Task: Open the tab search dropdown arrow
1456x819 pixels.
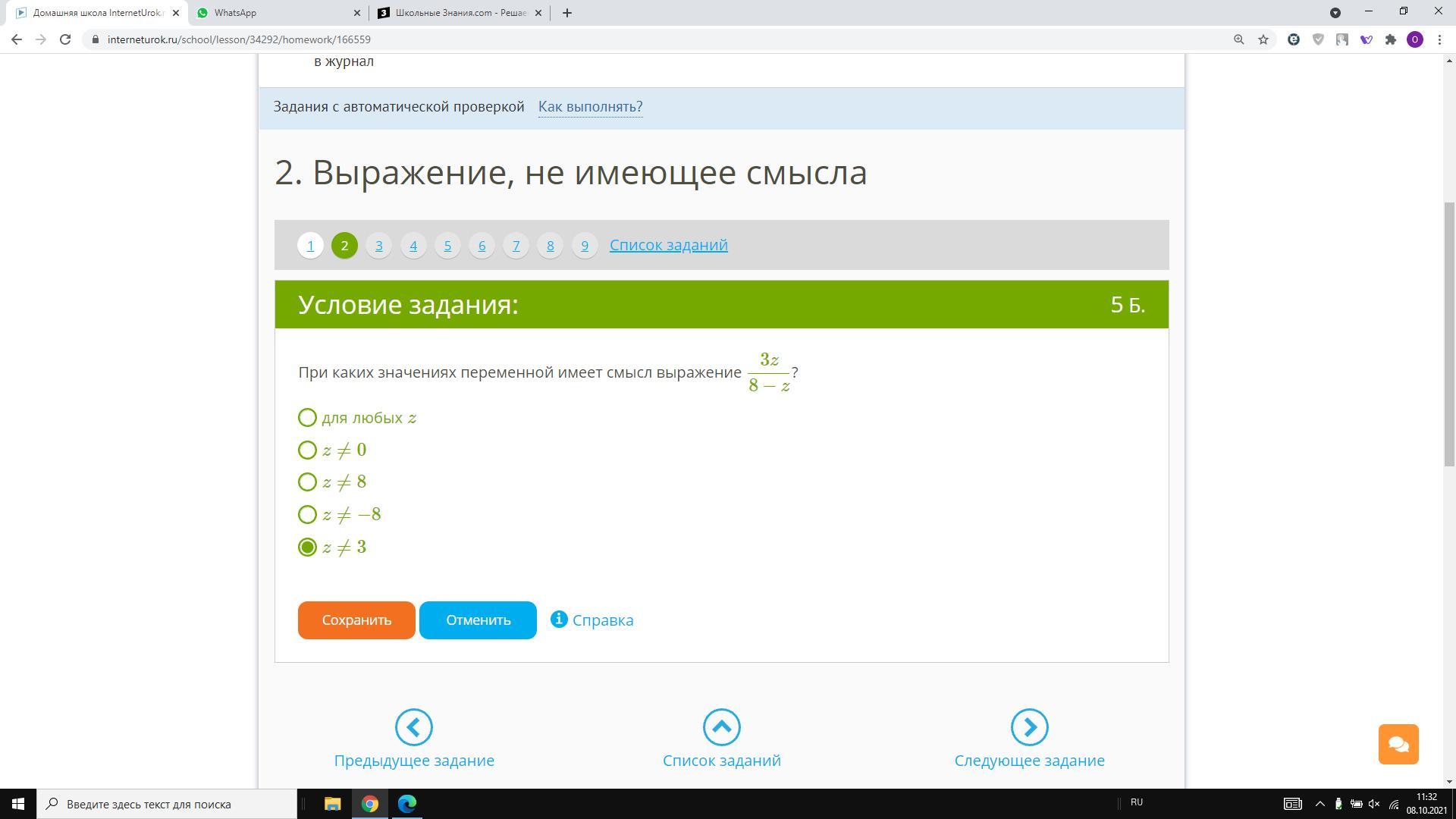Action: click(1335, 13)
